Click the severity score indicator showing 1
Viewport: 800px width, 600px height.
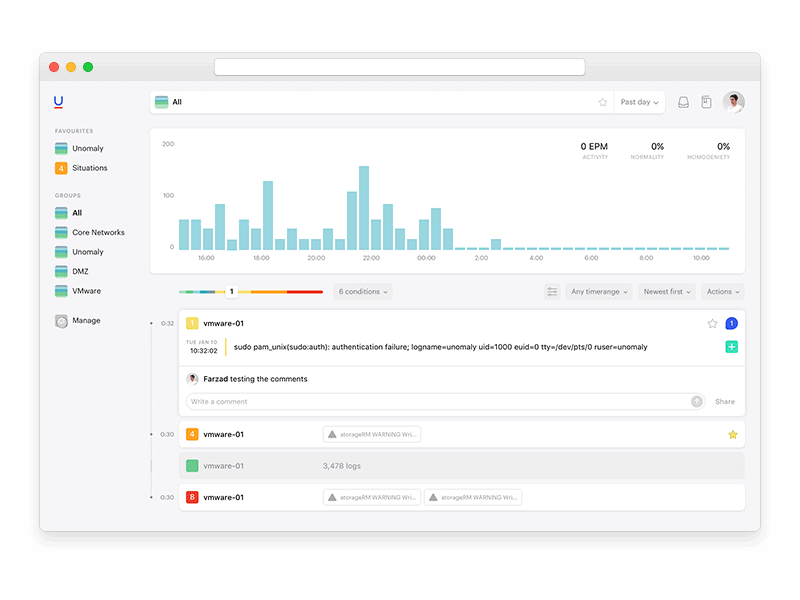(230, 291)
